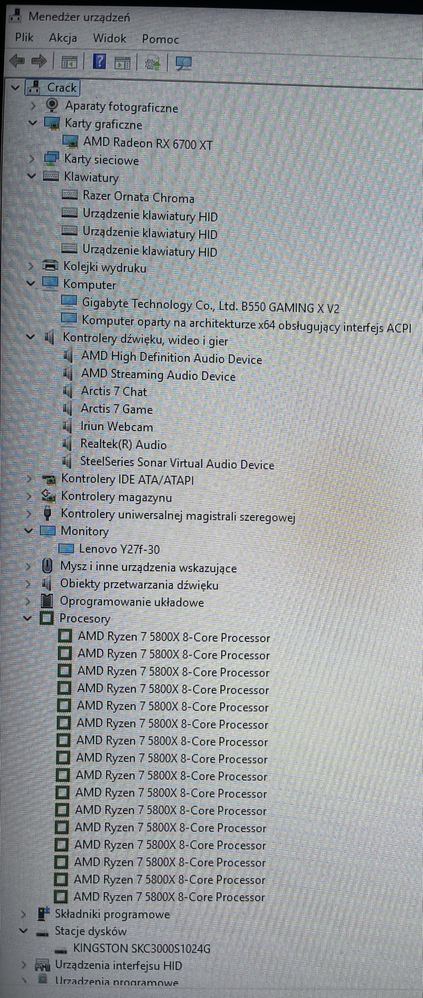The width and height of the screenshot is (423, 998).
Task: Click the monitor icon ending the toolbar
Action: [x=184, y=62]
